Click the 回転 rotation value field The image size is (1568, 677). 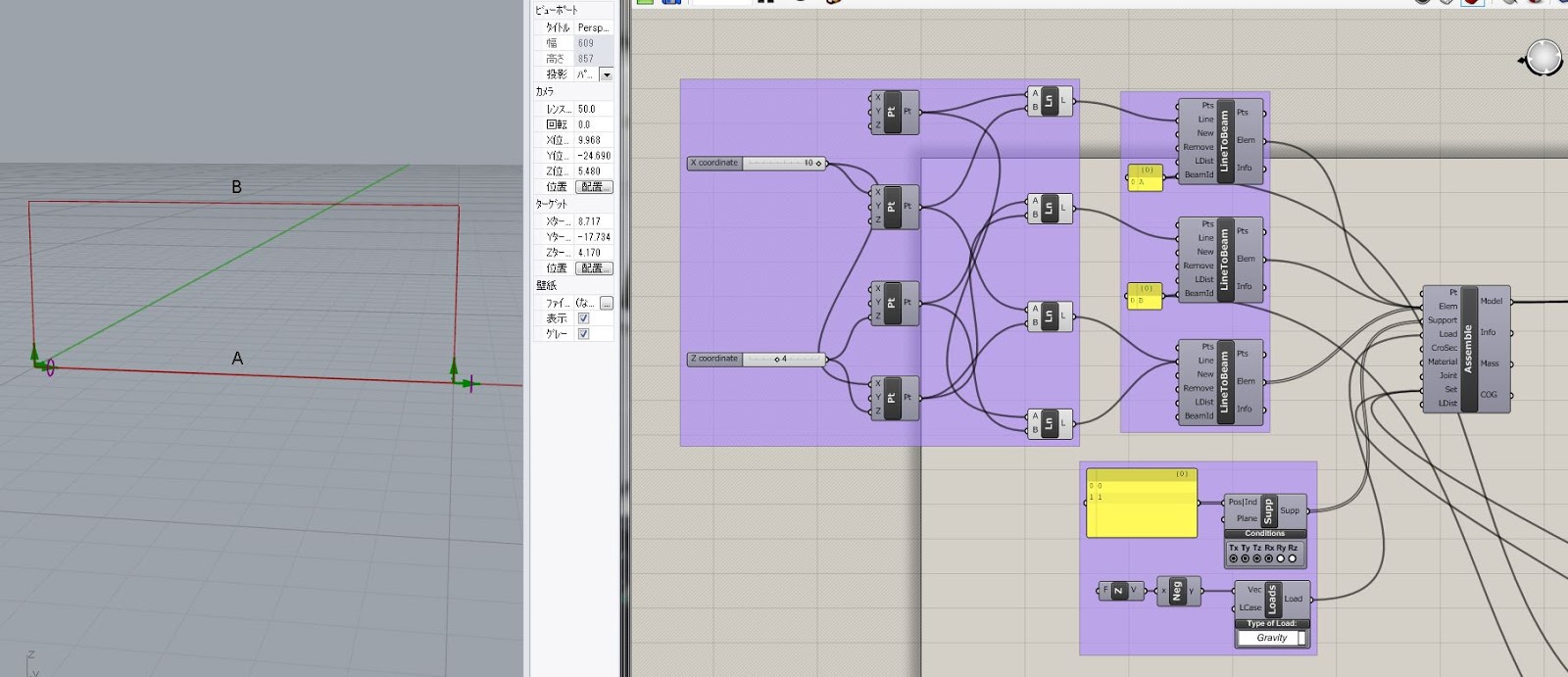point(594,124)
